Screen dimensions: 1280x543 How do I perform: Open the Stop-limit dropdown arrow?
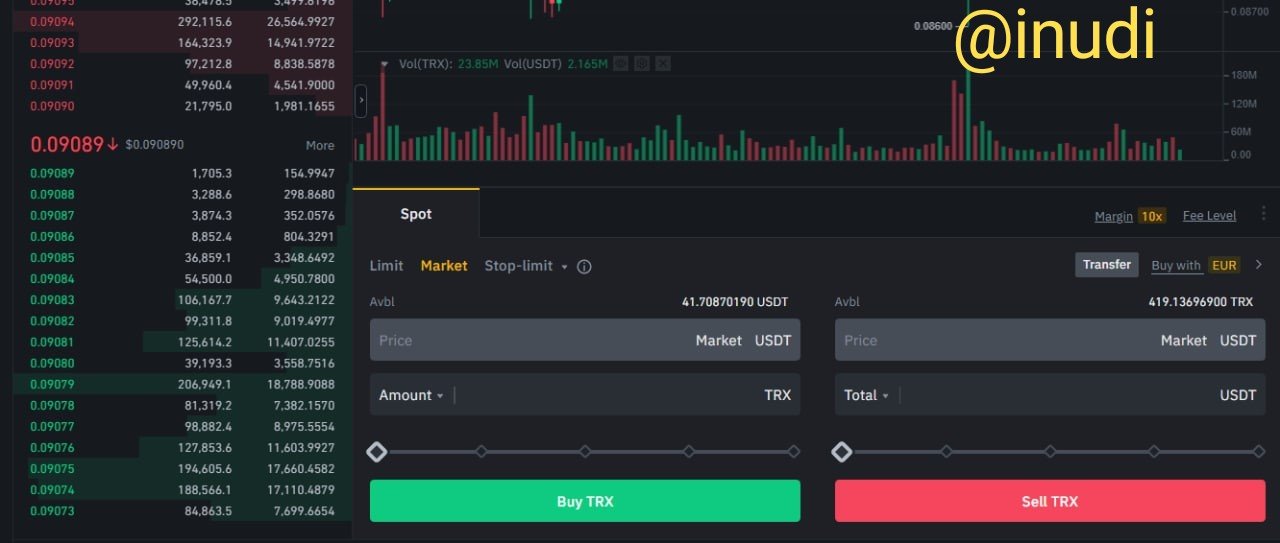pyautogui.click(x=564, y=267)
